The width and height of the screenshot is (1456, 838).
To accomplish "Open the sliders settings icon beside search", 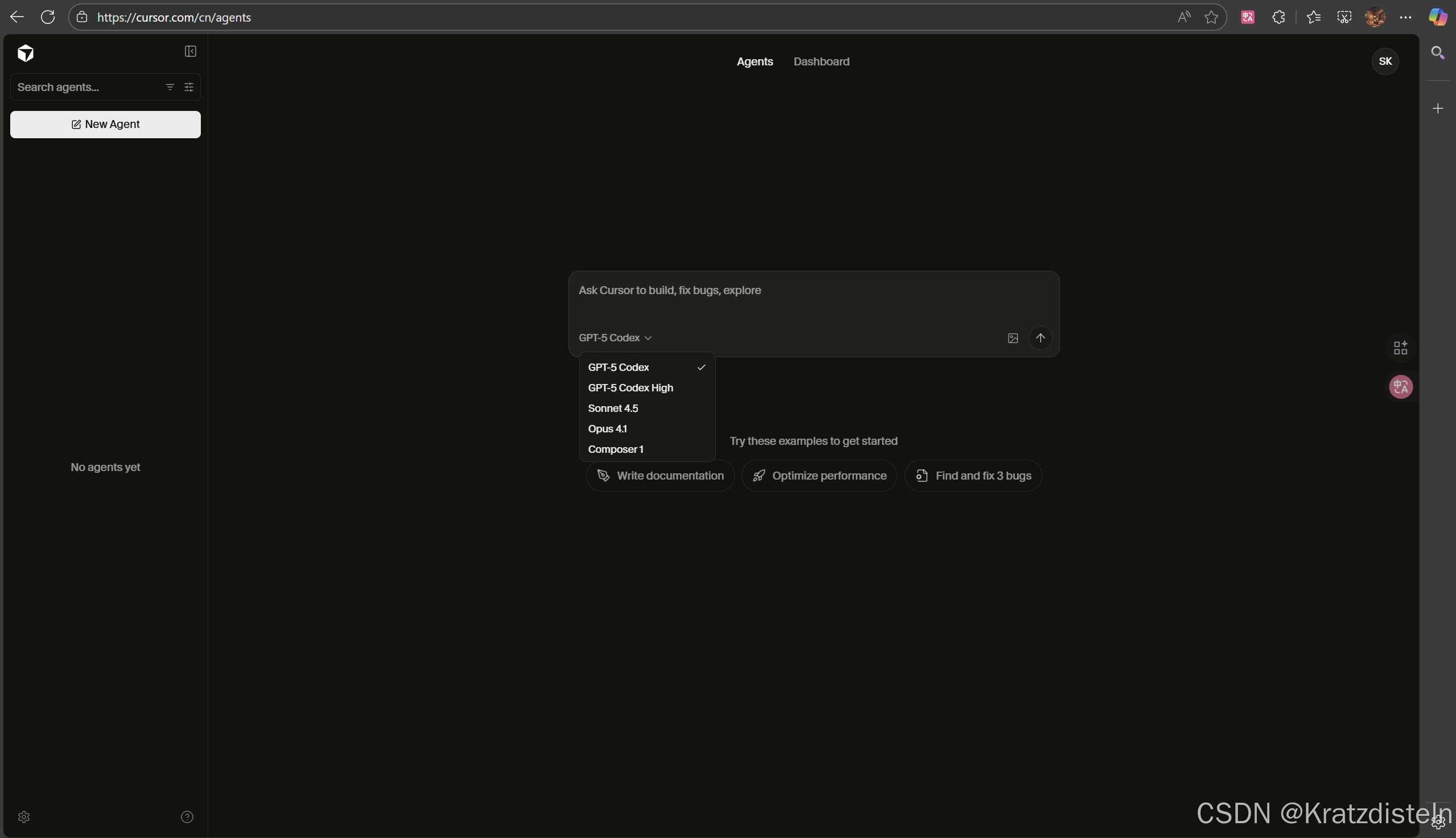I will 189,87.
